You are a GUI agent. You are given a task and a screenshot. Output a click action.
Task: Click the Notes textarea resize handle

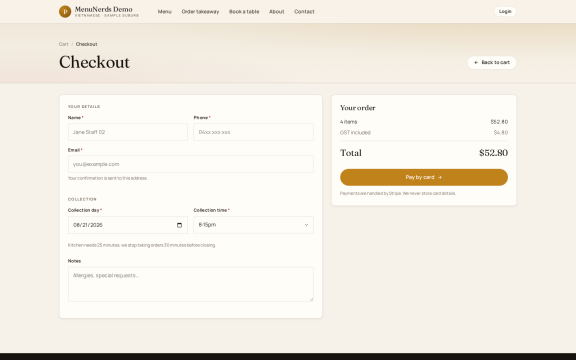(311, 299)
